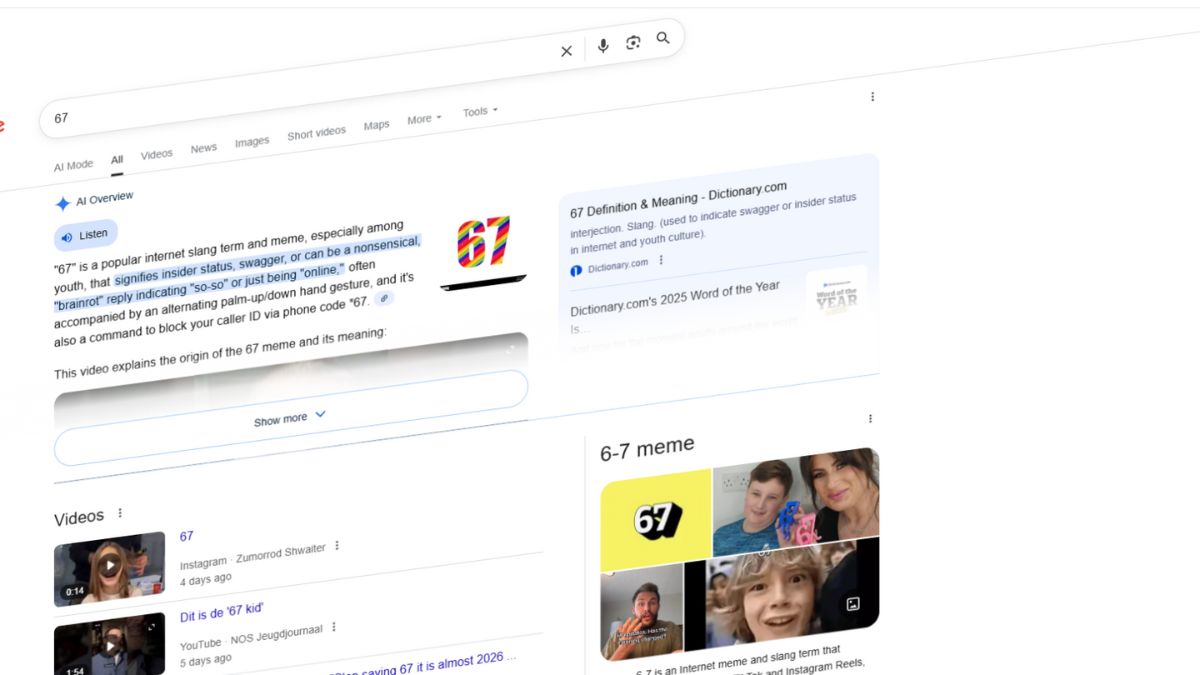
Task: Expand the More search filters dropdown
Action: (x=424, y=119)
